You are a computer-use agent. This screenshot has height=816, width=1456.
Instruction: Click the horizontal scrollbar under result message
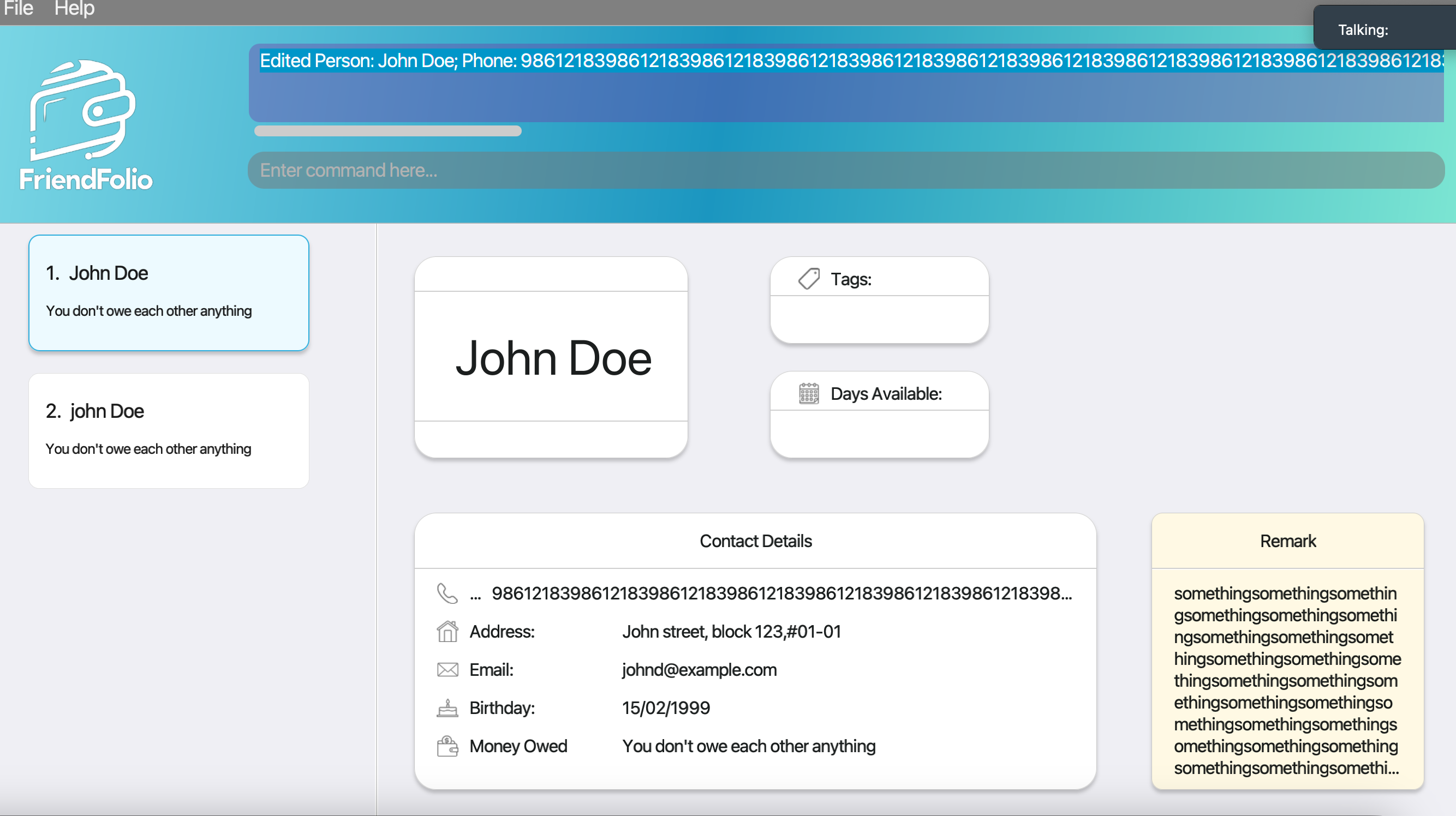(x=387, y=131)
